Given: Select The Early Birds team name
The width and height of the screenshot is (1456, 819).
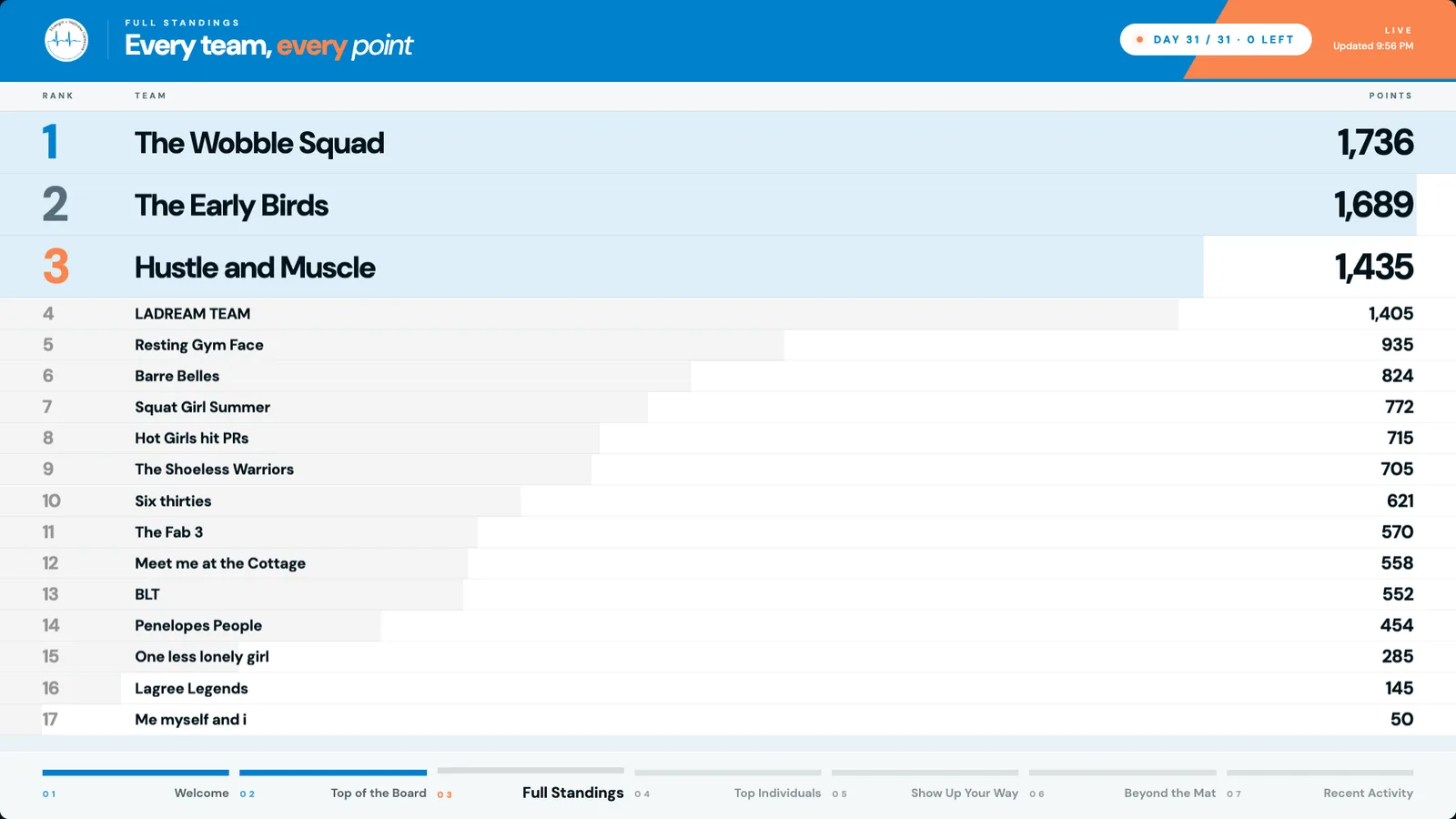Looking at the screenshot, I should point(231,206).
